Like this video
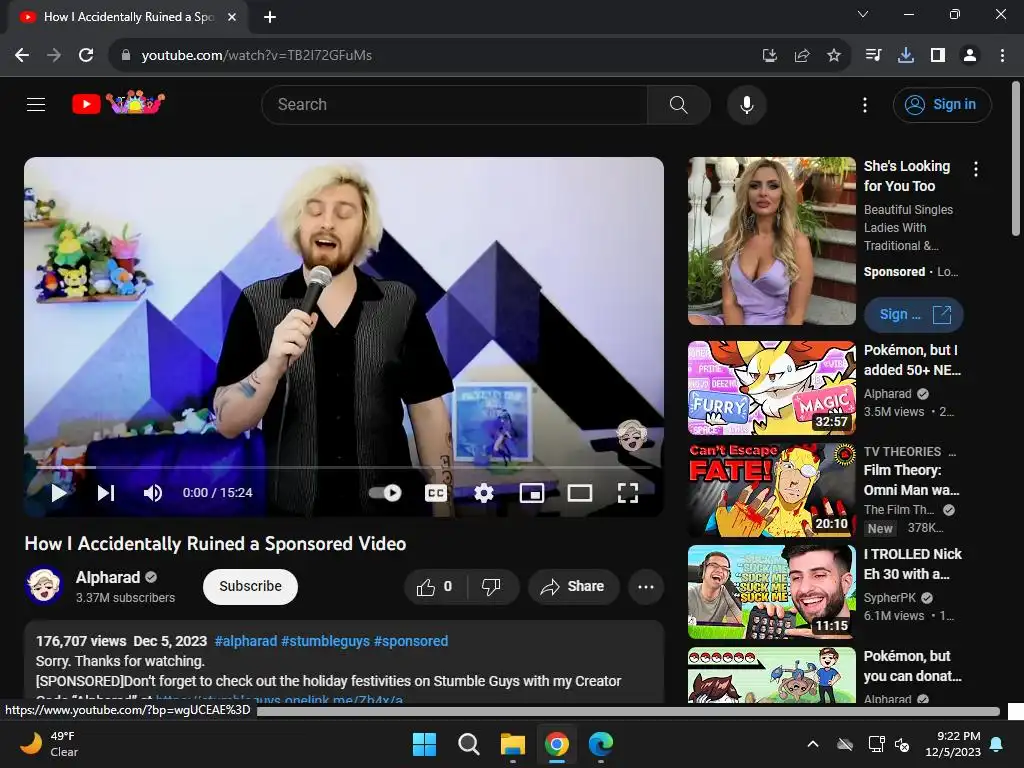Screen dimensions: 1024x768 [435, 587]
